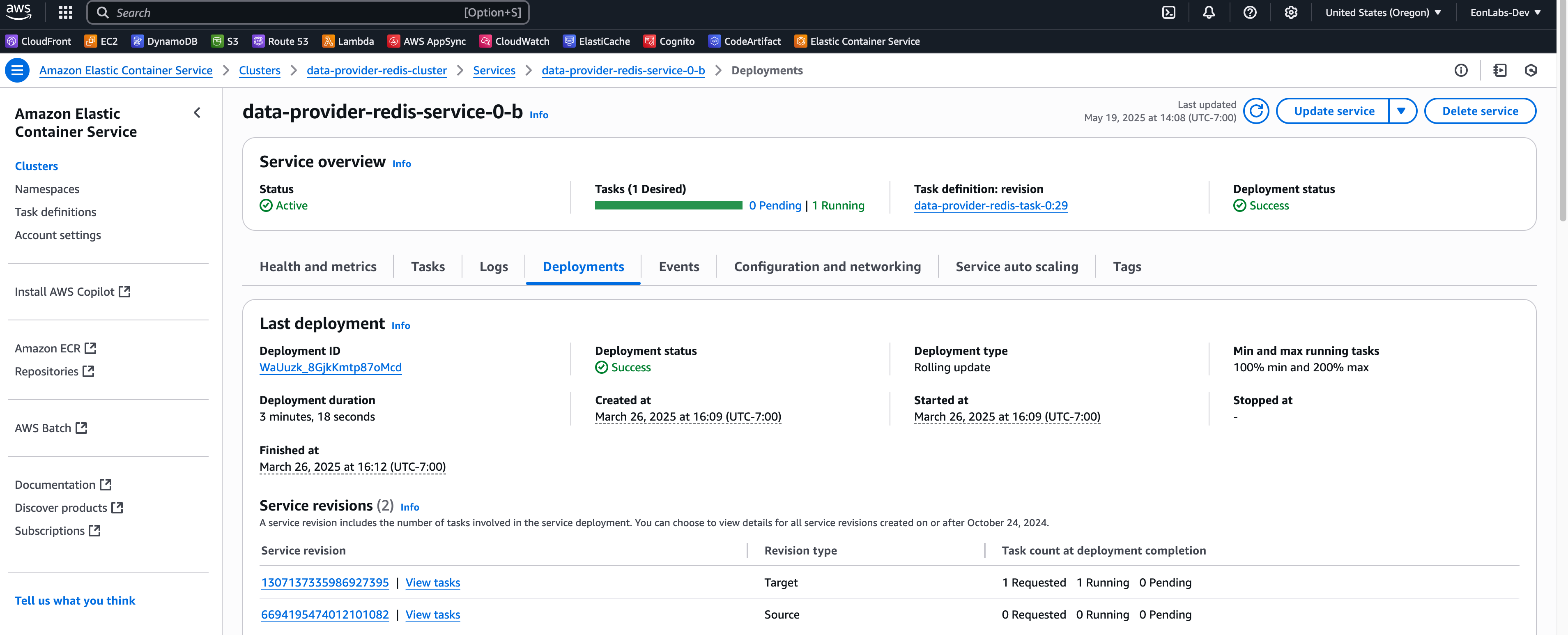
Task: Toggle the hamburger navigation menu button
Action: (17, 71)
